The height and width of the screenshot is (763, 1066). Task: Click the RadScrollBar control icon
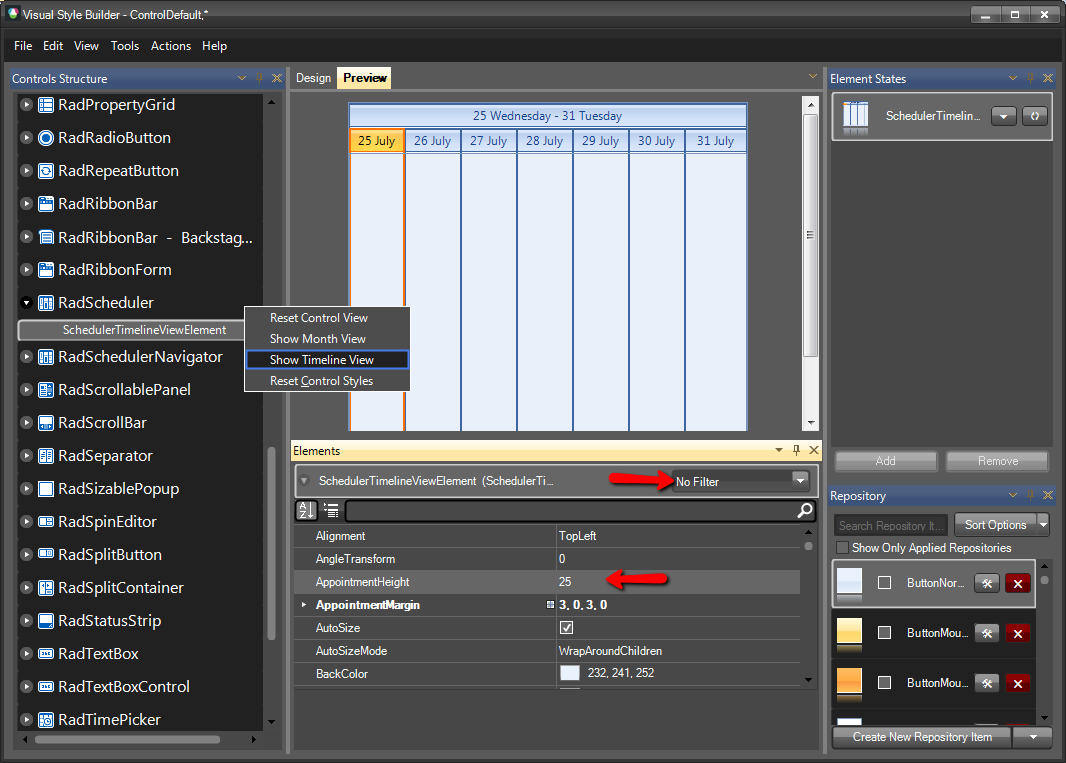tap(46, 423)
